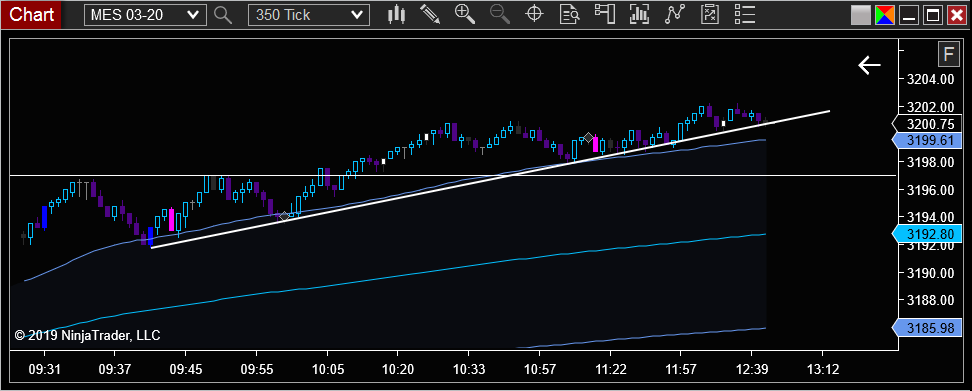
Task: Click the instrument search magnifier icon
Action: pos(223,15)
